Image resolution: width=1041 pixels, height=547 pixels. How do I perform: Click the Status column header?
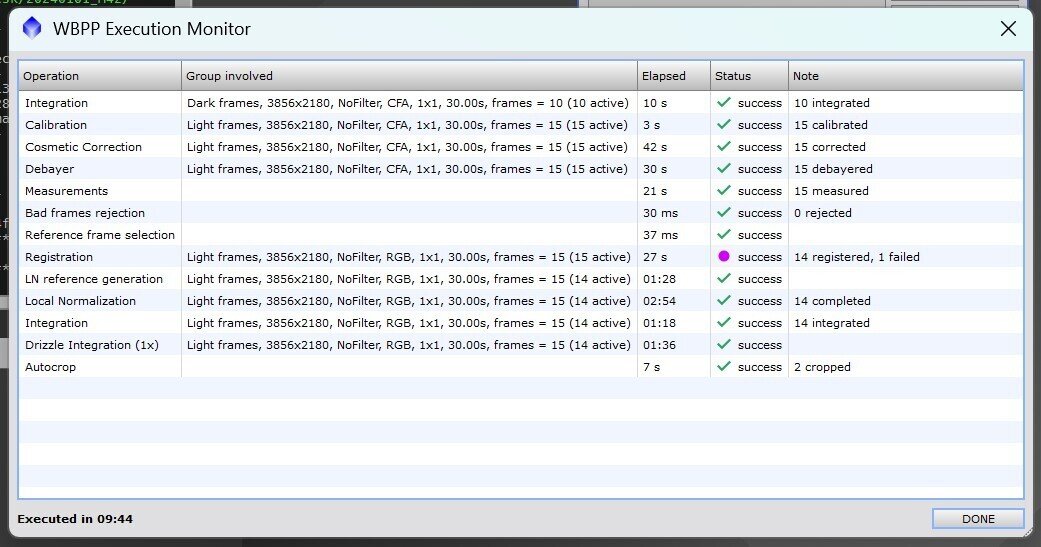(x=750, y=76)
